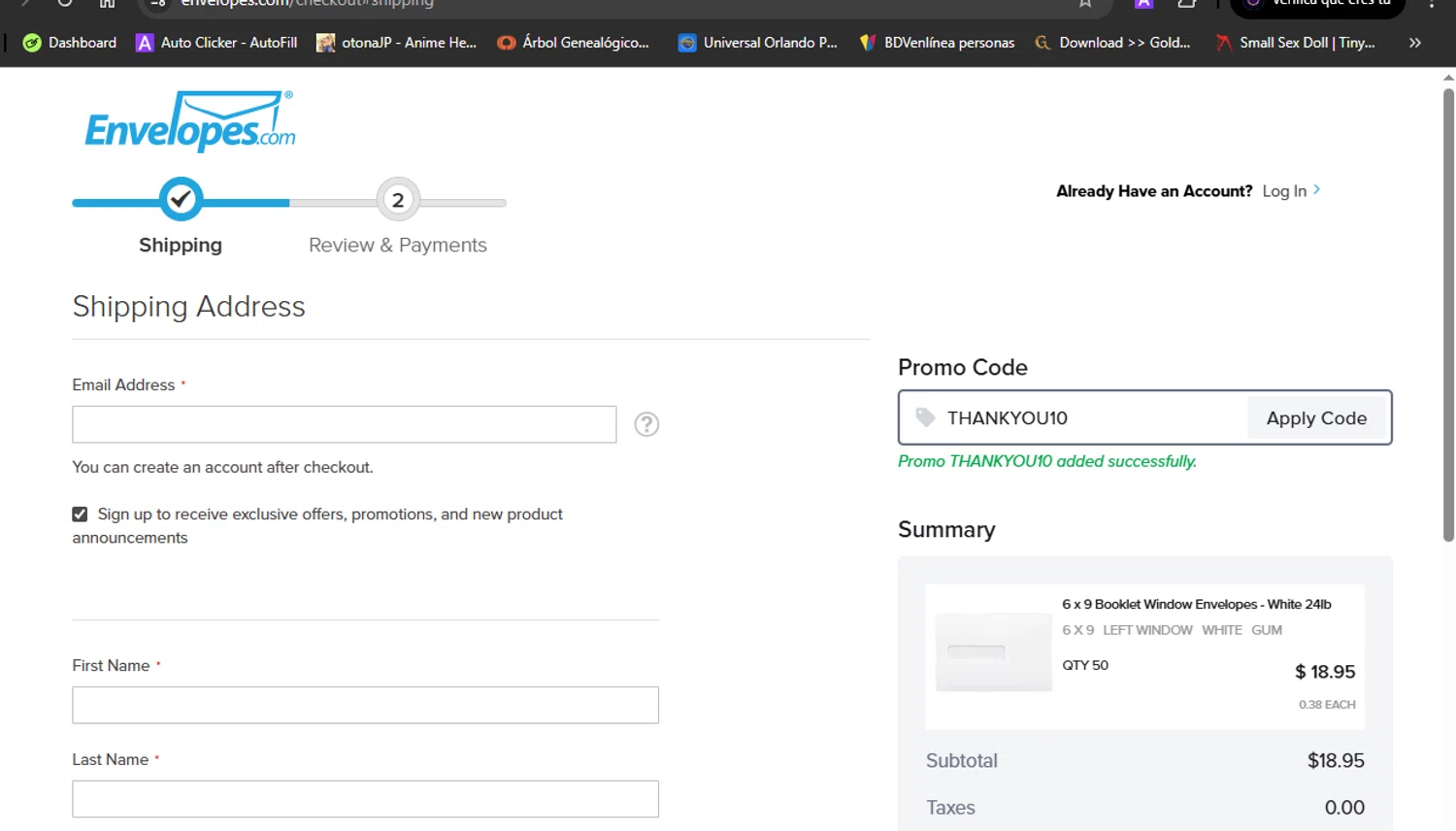This screenshot has height=831, width=1456.
Task: Click into the First Name field
Action: click(x=365, y=705)
